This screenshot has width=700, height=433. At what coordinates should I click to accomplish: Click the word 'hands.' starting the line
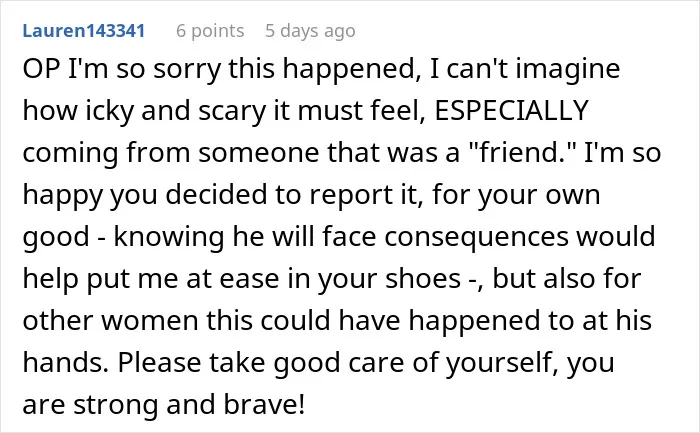point(66,362)
